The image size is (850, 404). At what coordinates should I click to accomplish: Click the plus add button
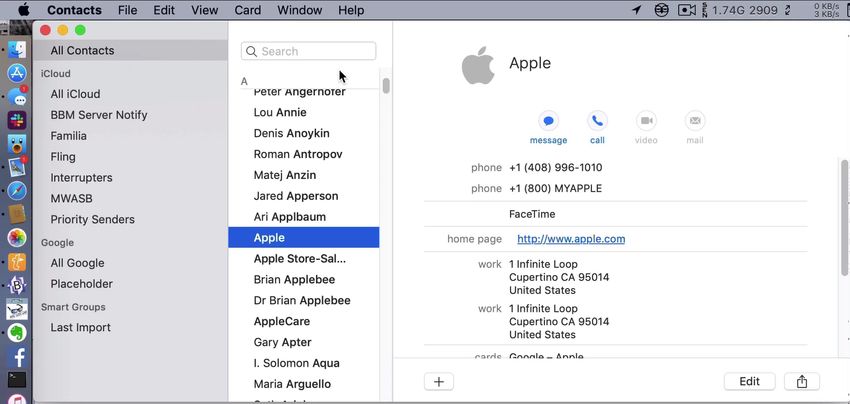(x=439, y=382)
